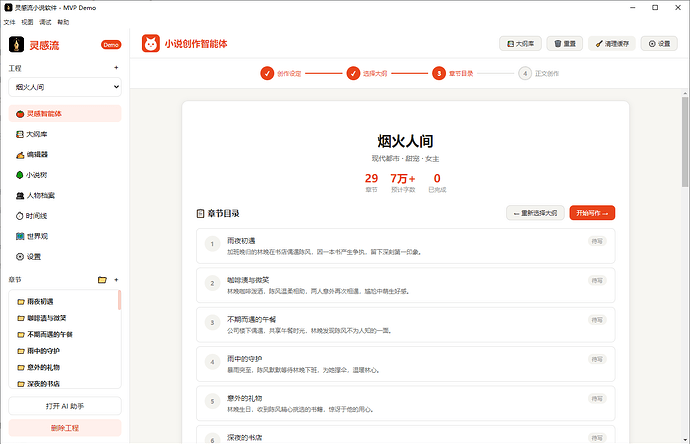Screen dimensions: 690x444
Task: Open the 调试 menu
Action: tap(45, 22)
